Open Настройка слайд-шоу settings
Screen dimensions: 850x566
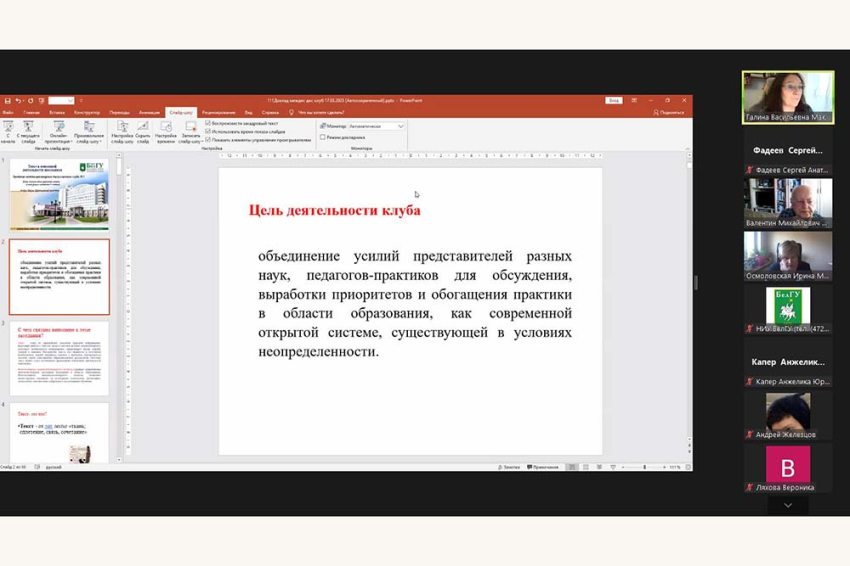coord(122,131)
